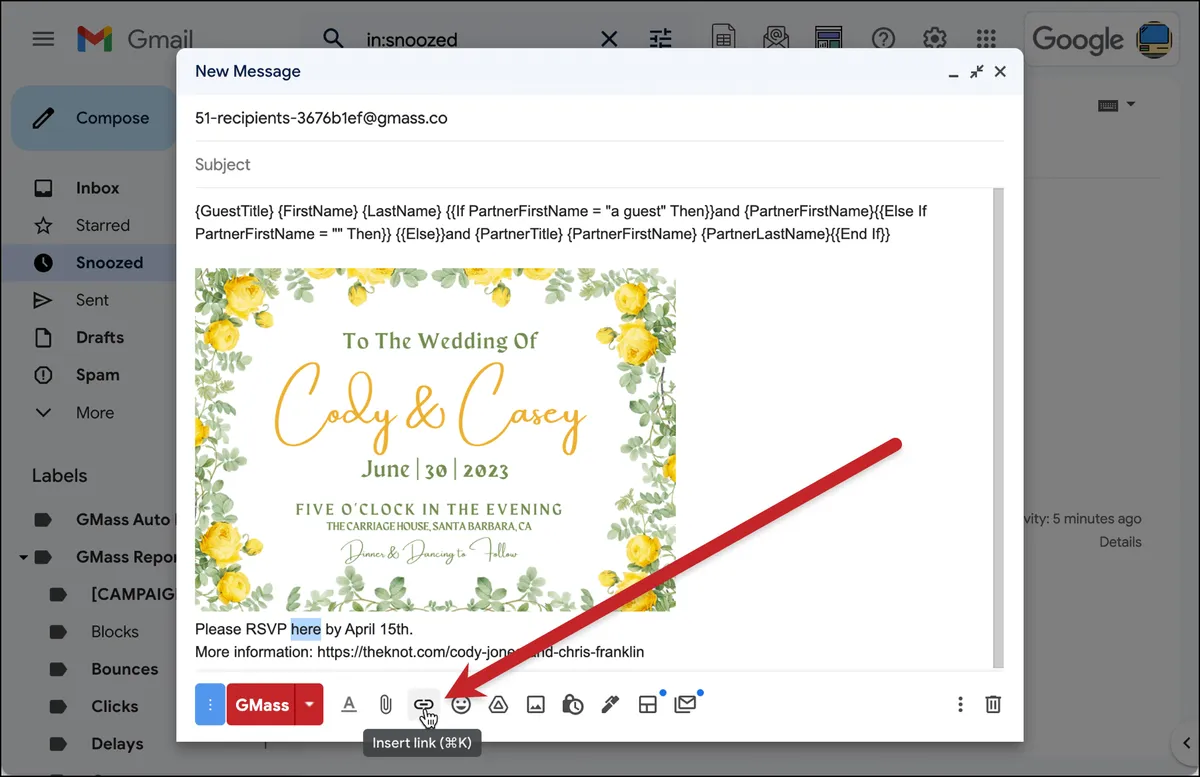This screenshot has width=1200, height=777.
Task: Click compose body scrollbar
Action: click(998, 428)
